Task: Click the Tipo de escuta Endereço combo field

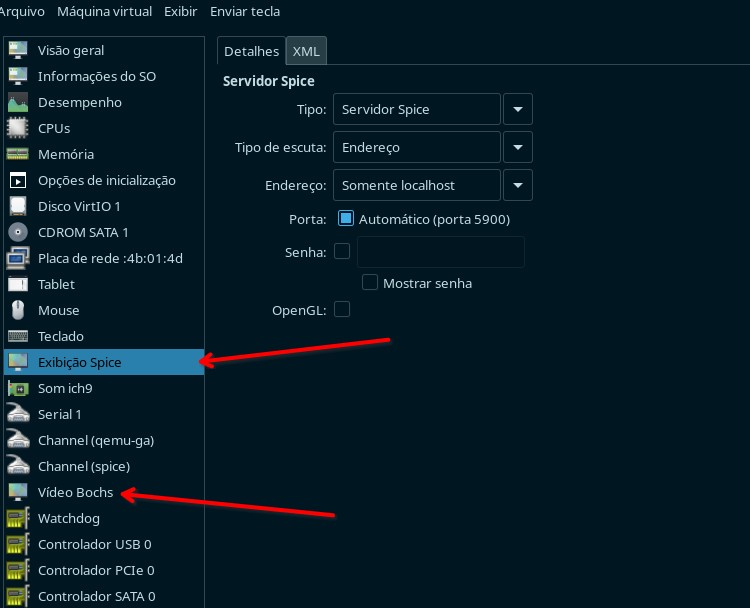Action: tap(417, 147)
